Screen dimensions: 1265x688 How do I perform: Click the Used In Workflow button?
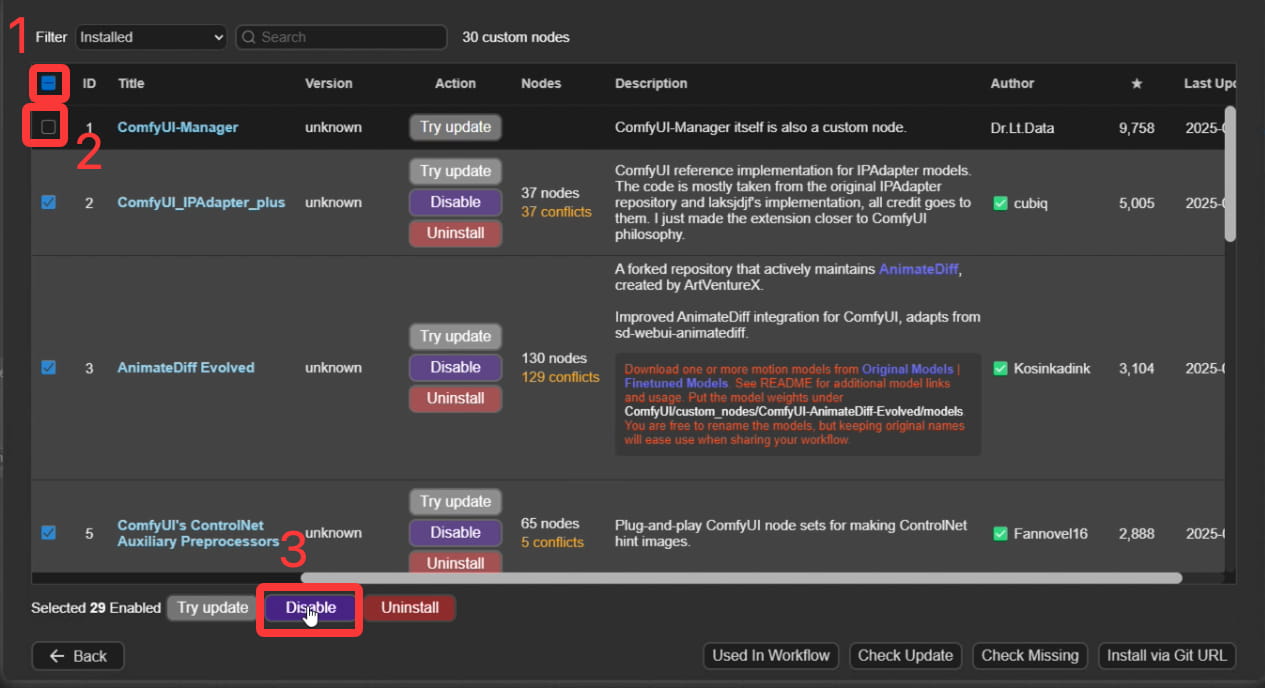click(x=770, y=656)
